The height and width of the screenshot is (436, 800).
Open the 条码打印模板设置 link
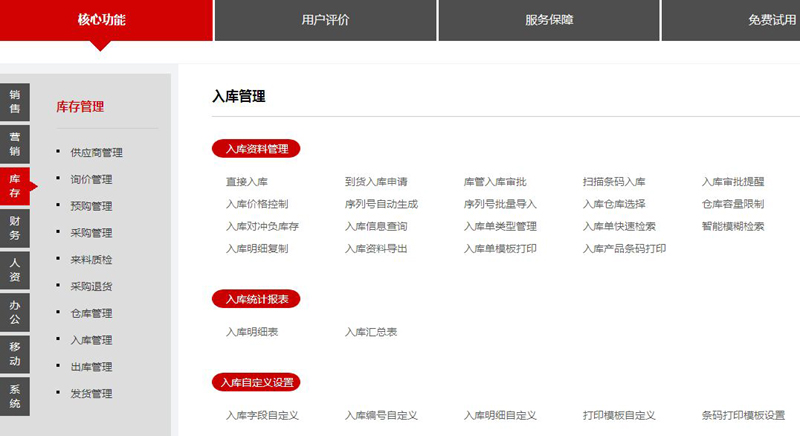coord(743,415)
